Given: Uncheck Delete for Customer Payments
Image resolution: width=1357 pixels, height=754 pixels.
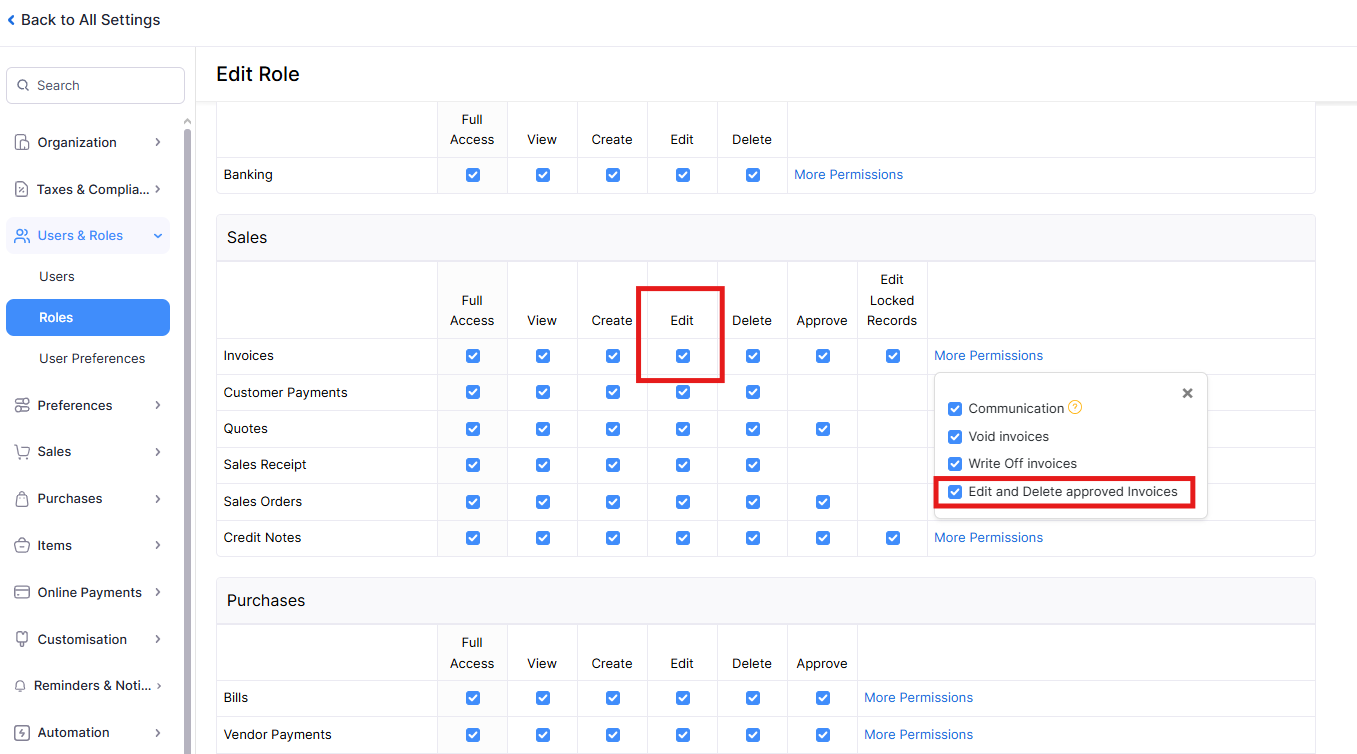Looking at the screenshot, I should tap(753, 392).
